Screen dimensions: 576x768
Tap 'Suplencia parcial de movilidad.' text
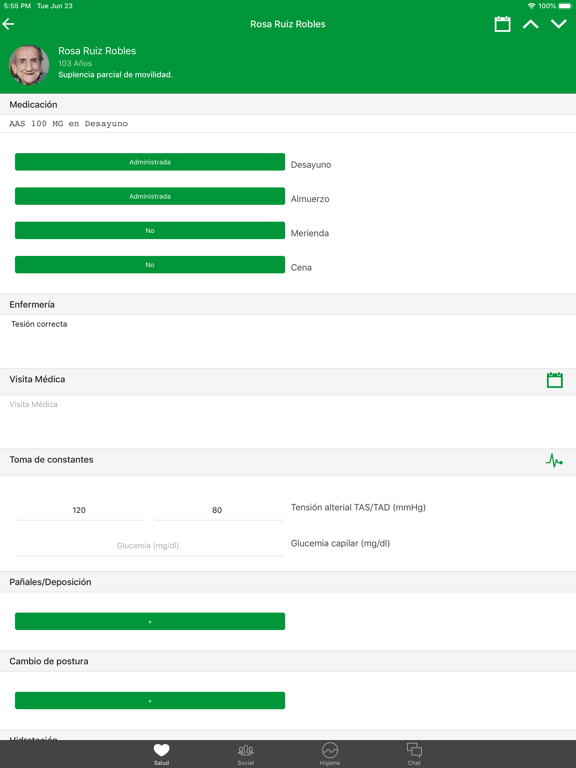(x=115, y=75)
